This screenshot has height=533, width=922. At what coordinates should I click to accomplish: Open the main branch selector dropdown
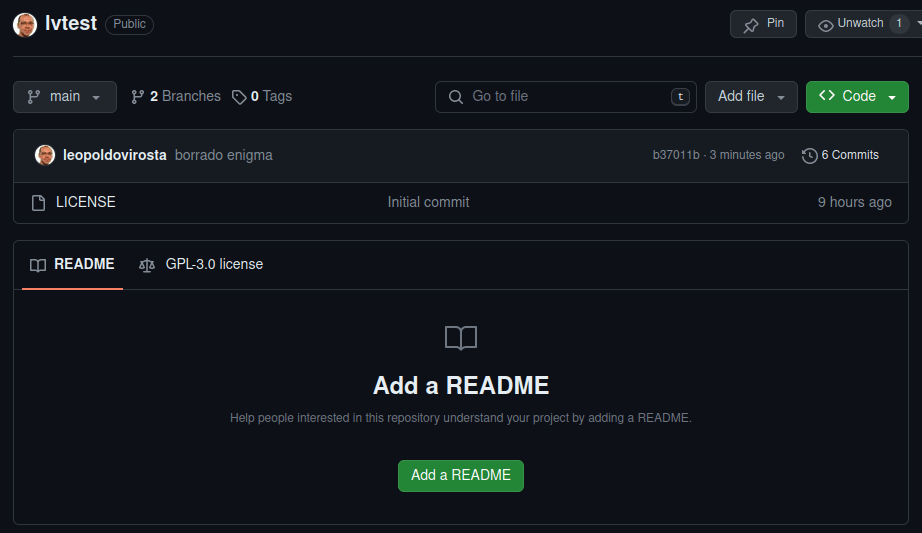(65, 97)
